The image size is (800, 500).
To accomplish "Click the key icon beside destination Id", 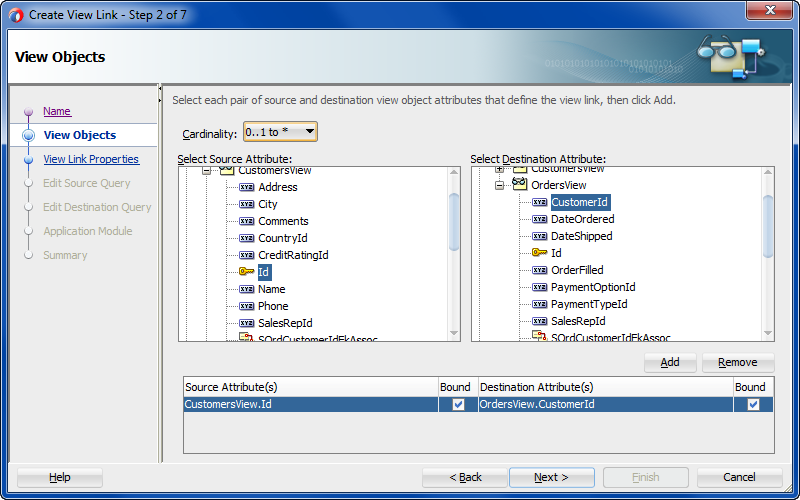I will coord(539,253).
